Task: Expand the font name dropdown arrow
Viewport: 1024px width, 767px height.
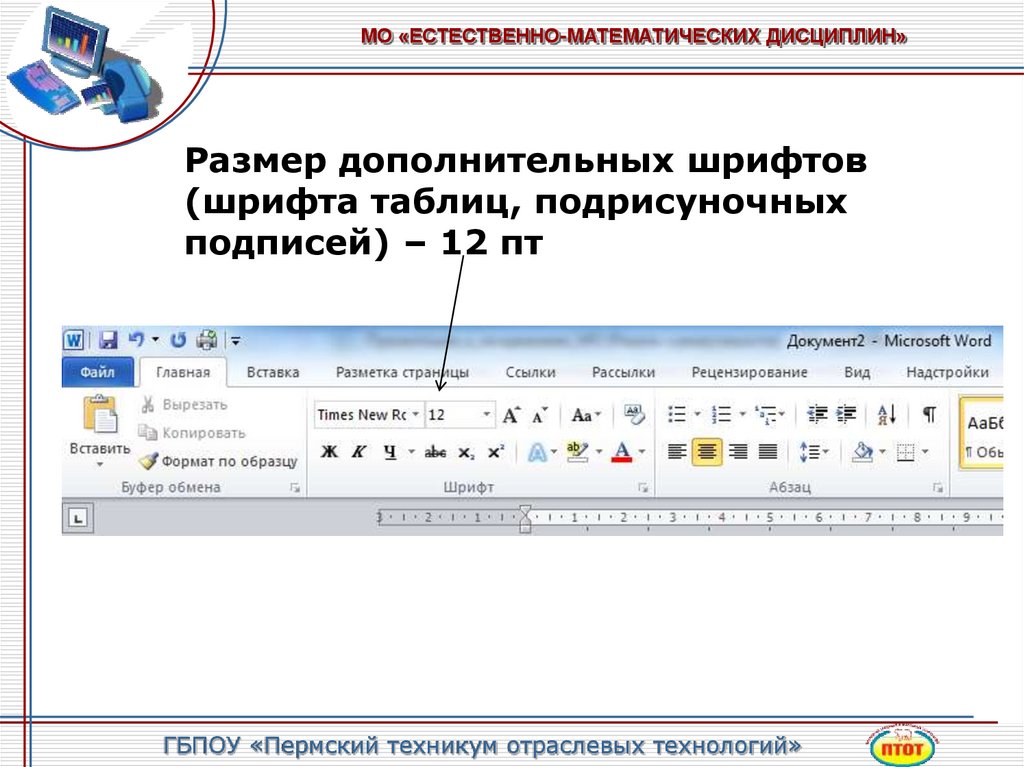Action: (x=415, y=415)
